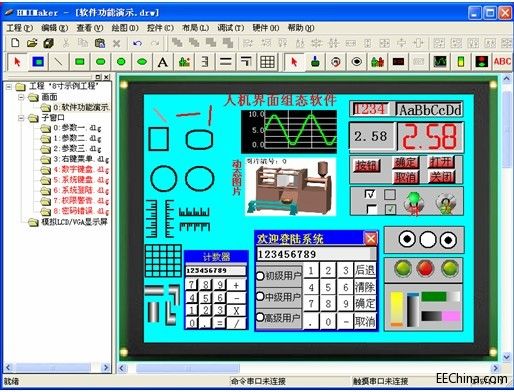Click 清除 on the login keypad
Screen dimensions: 514x392
tap(365, 287)
